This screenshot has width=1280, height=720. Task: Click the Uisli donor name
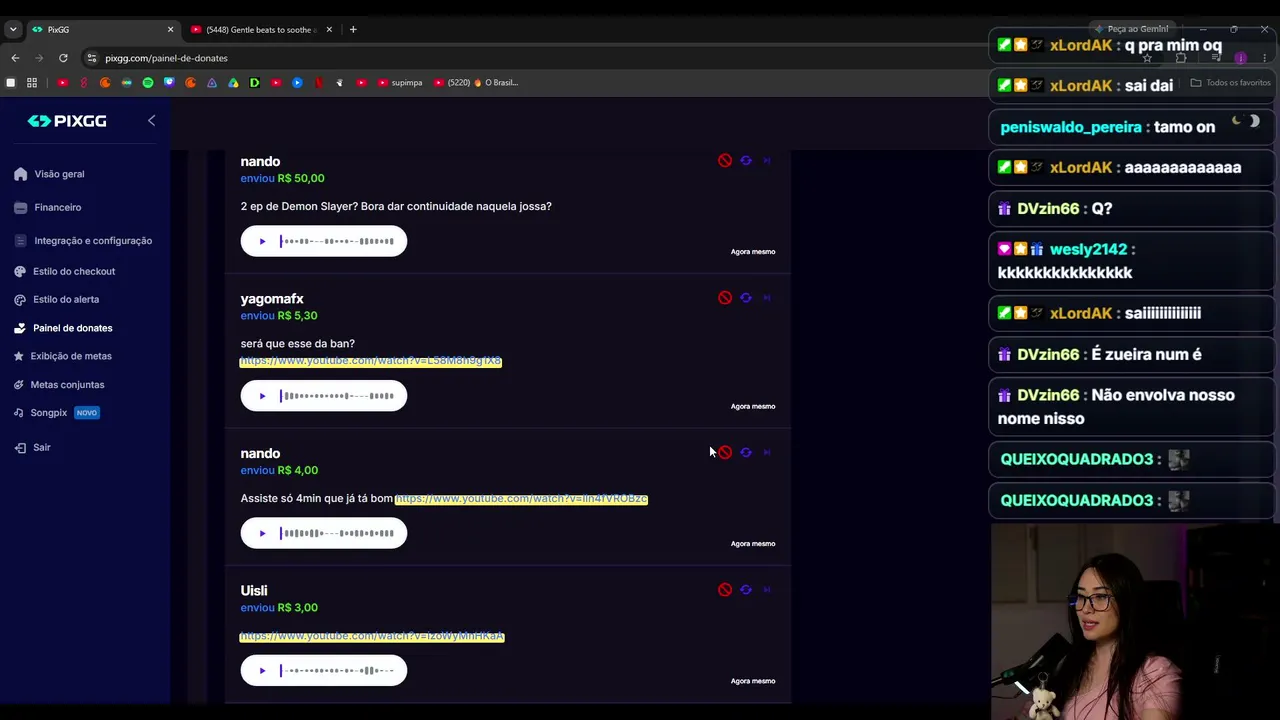pos(254,591)
